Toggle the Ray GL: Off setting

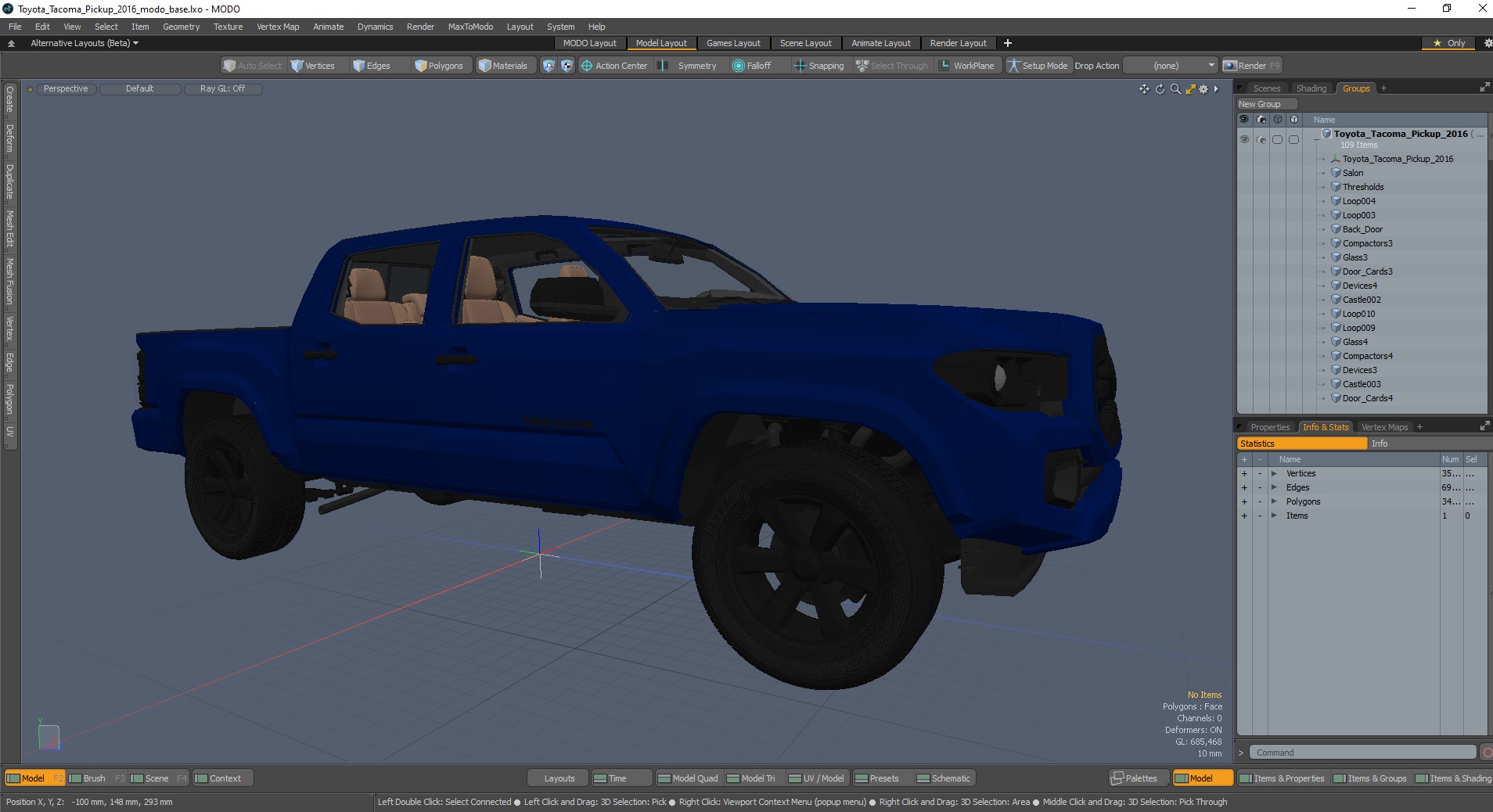click(222, 89)
